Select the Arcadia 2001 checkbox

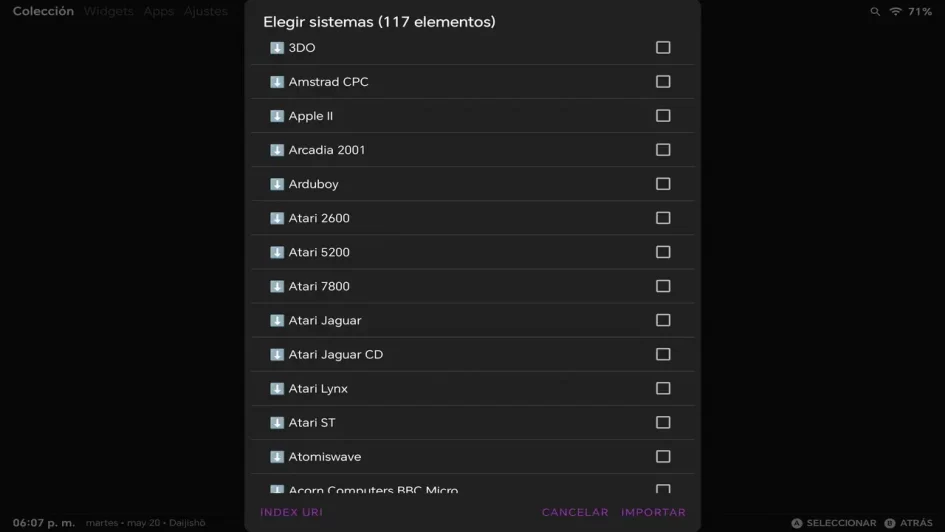point(663,150)
